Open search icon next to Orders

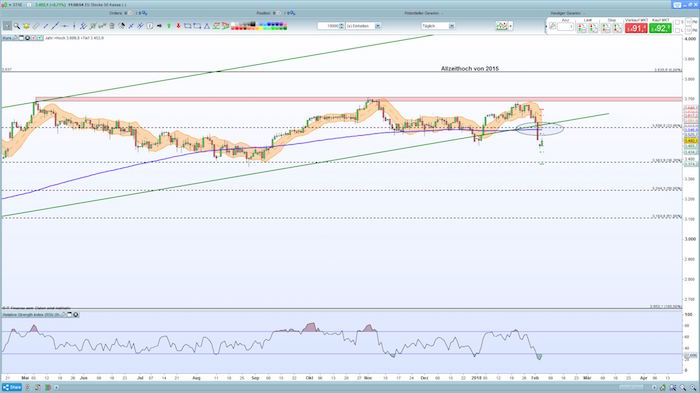145,13
